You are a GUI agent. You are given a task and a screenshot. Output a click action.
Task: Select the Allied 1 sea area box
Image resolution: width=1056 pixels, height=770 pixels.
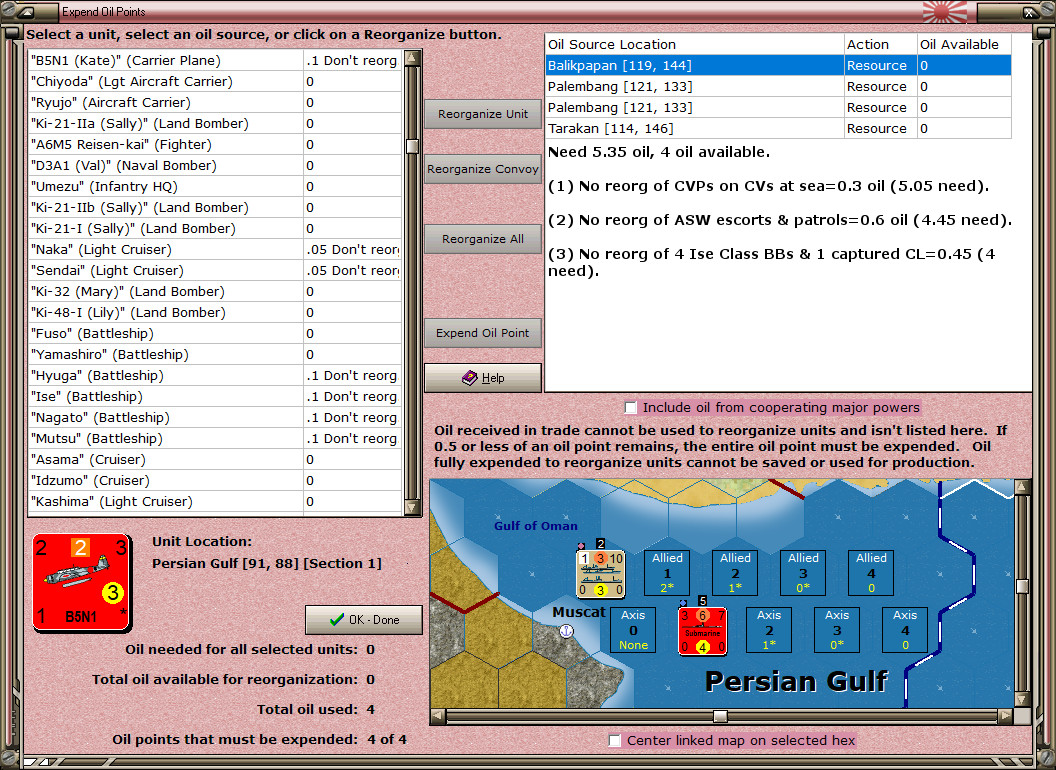(x=666, y=571)
